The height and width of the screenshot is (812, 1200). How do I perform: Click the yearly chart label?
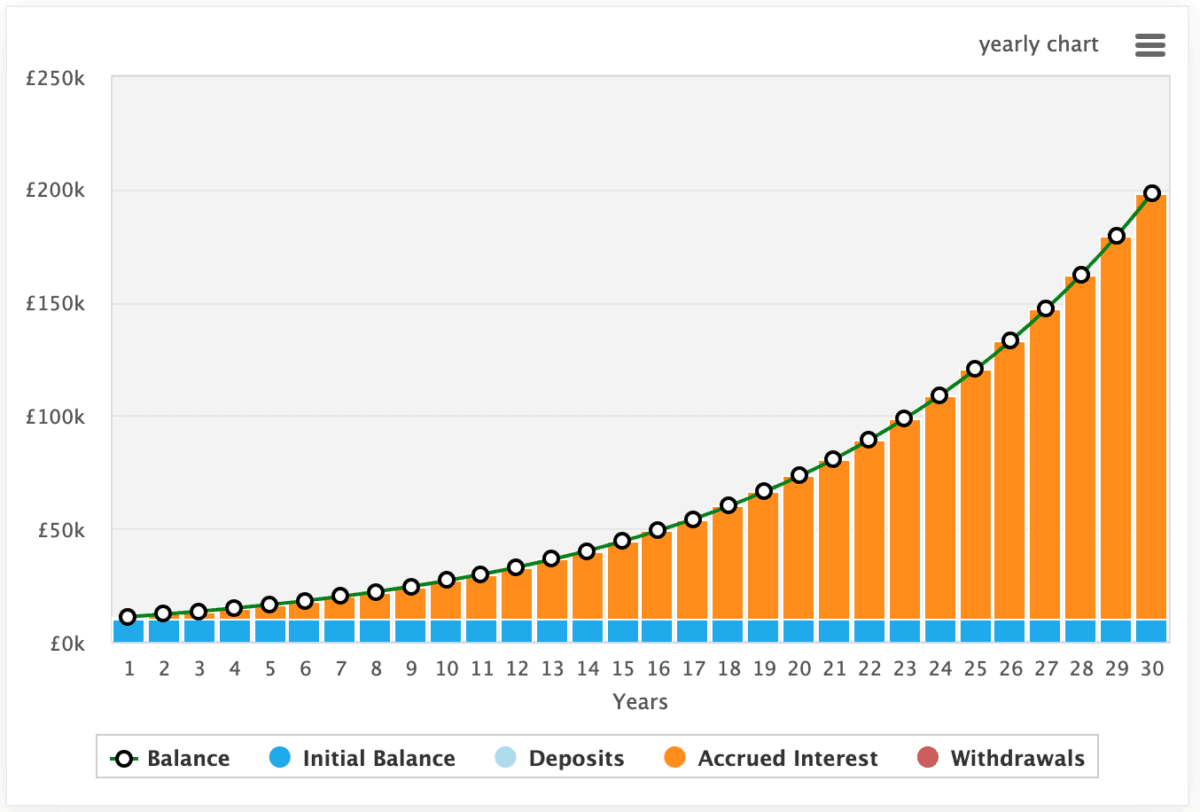tap(1038, 45)
